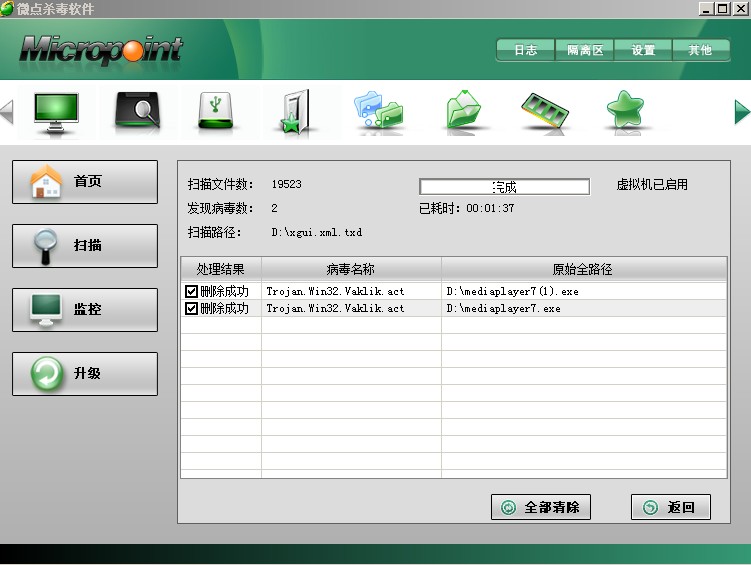Open the 监控 monitoring section
Viewport: 751px width, 565px height.
click(85, 310)
